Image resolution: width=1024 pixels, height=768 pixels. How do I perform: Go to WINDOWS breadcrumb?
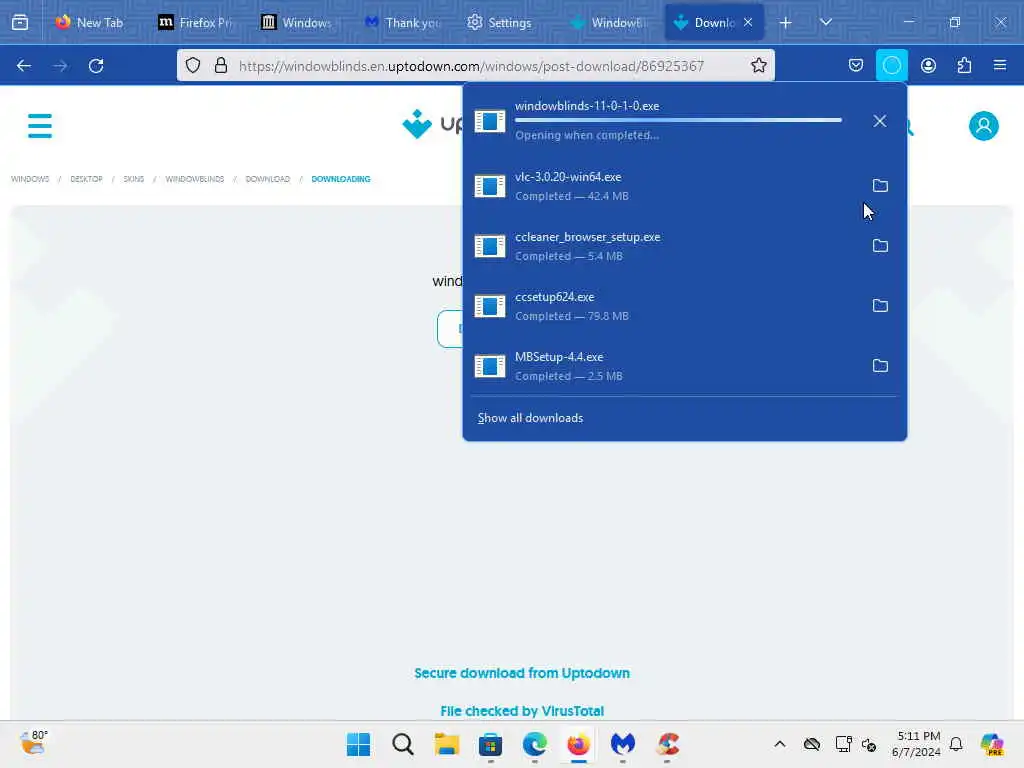[x=30, y=179]
